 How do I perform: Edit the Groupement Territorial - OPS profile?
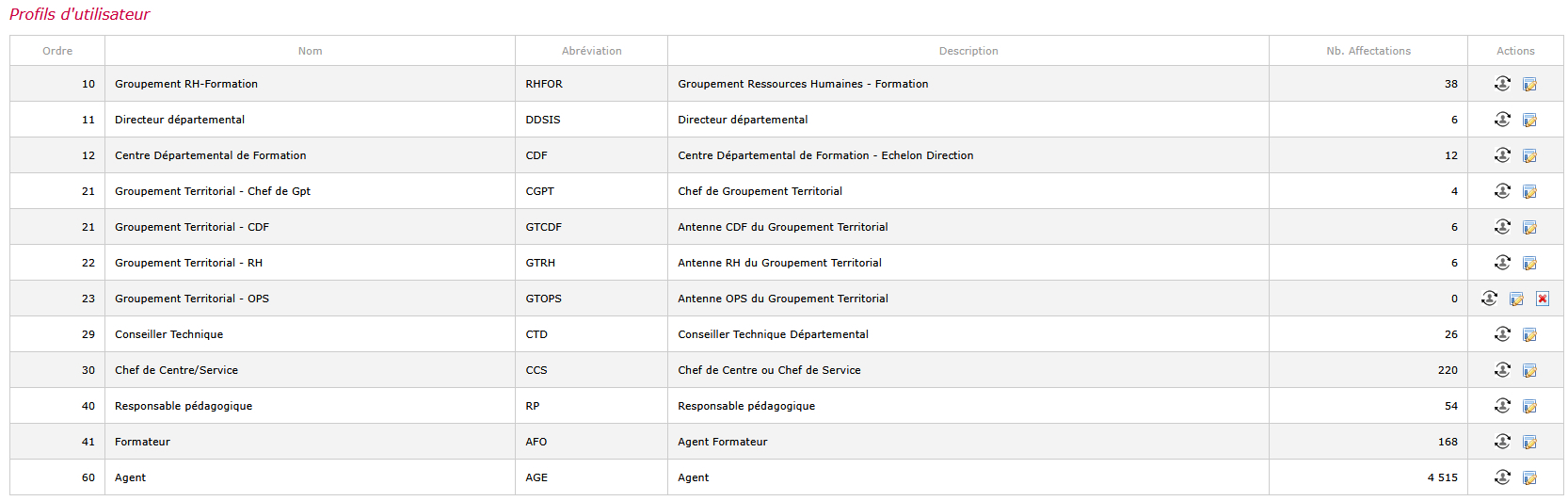pyautogui.click(x=1516, y=299)
